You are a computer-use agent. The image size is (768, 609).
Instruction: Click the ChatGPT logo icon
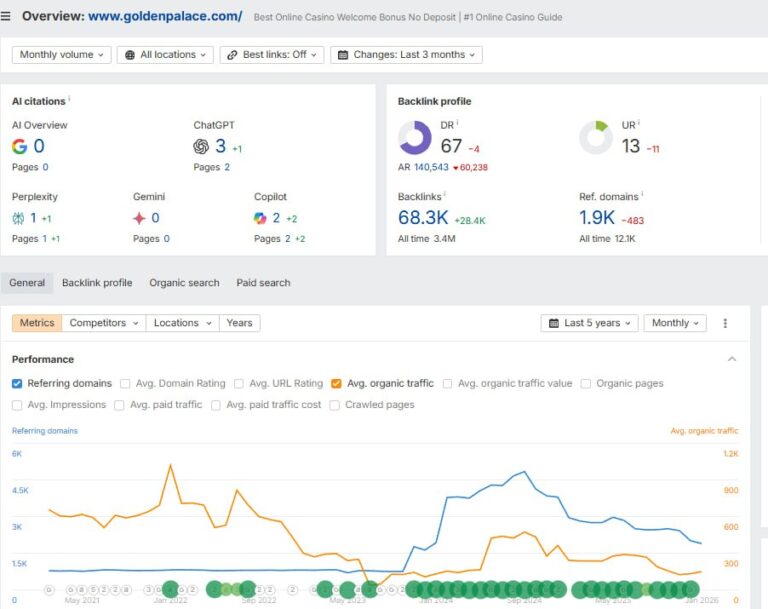coord(201,146)
